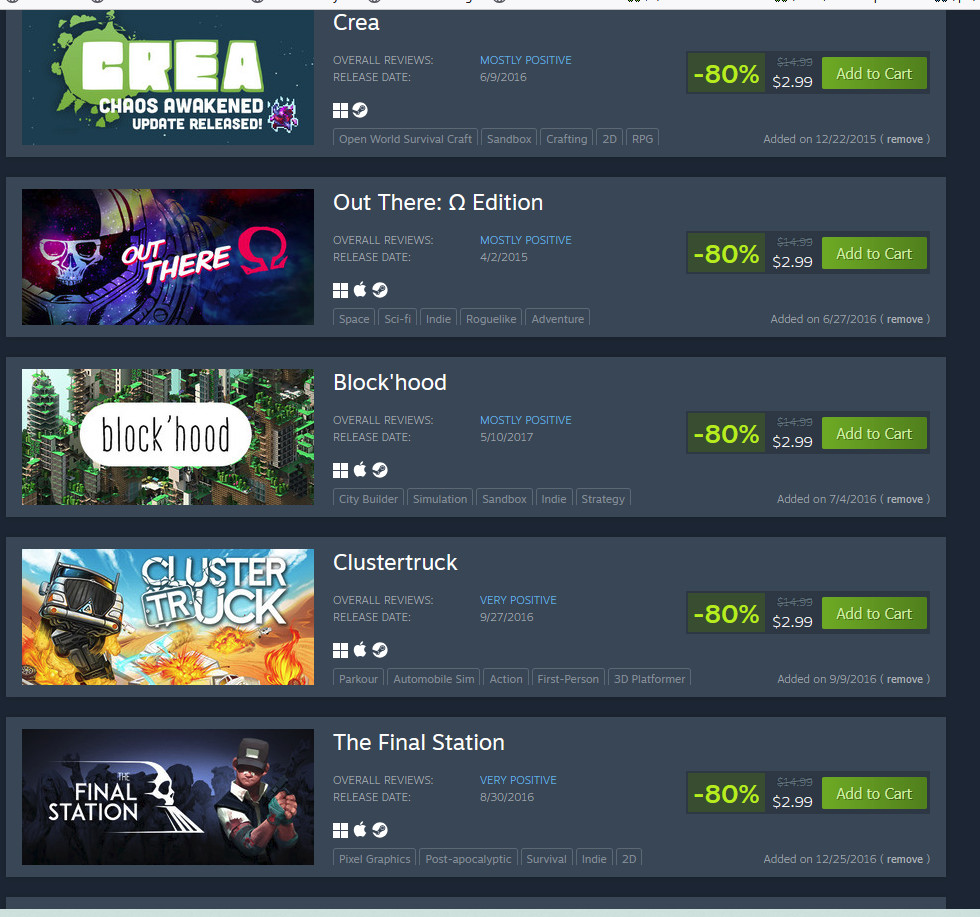Select the Roguelike tag on Out There
This screenshot has width=980, height=917.
tap(491, 319)
